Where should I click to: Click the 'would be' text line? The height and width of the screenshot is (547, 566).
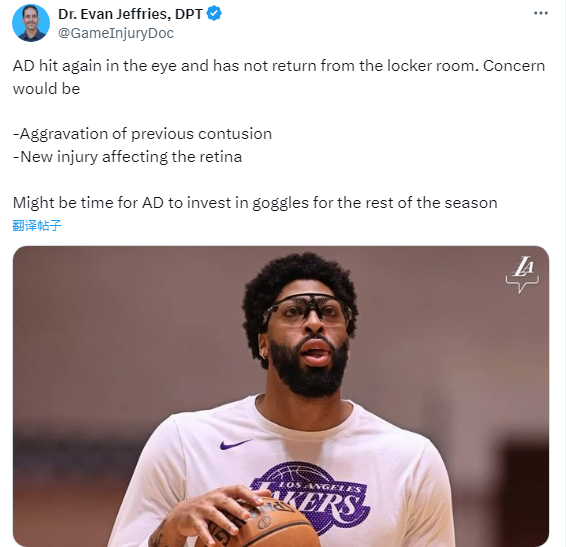pos(46,89)
